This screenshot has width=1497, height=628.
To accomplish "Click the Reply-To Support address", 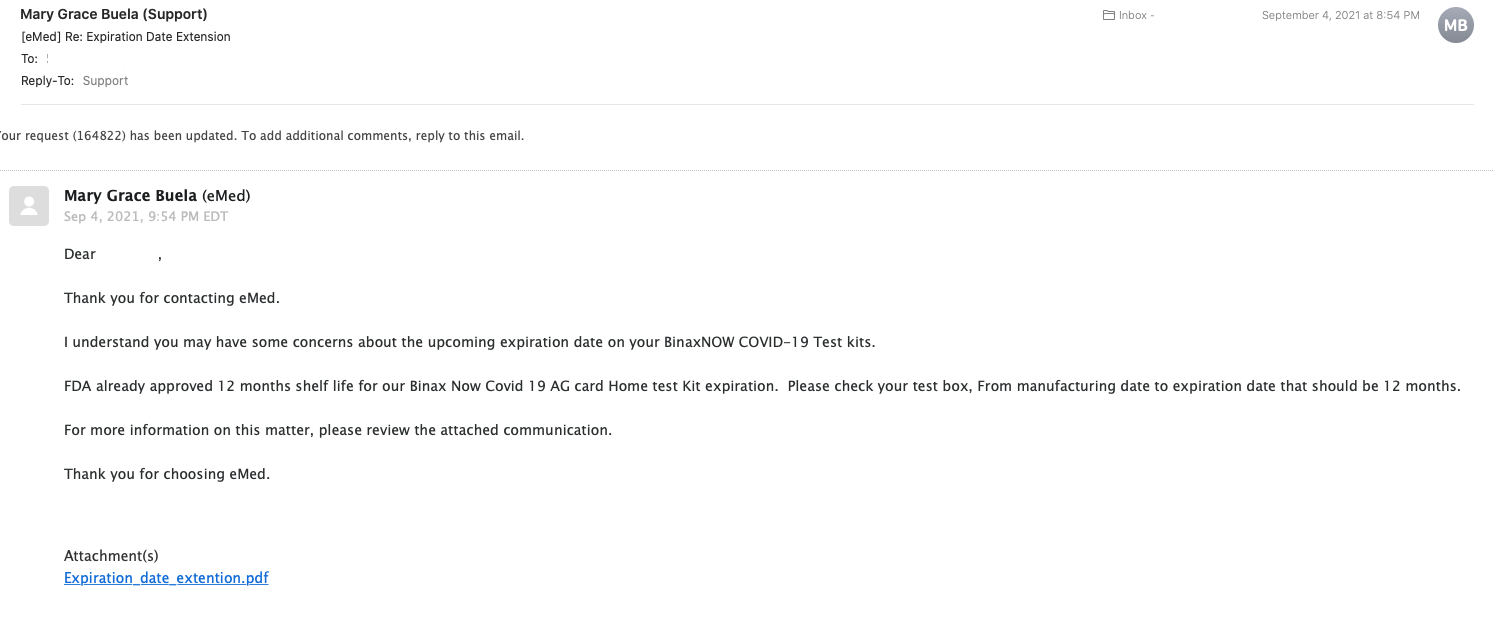I will (x=105, y=81).
